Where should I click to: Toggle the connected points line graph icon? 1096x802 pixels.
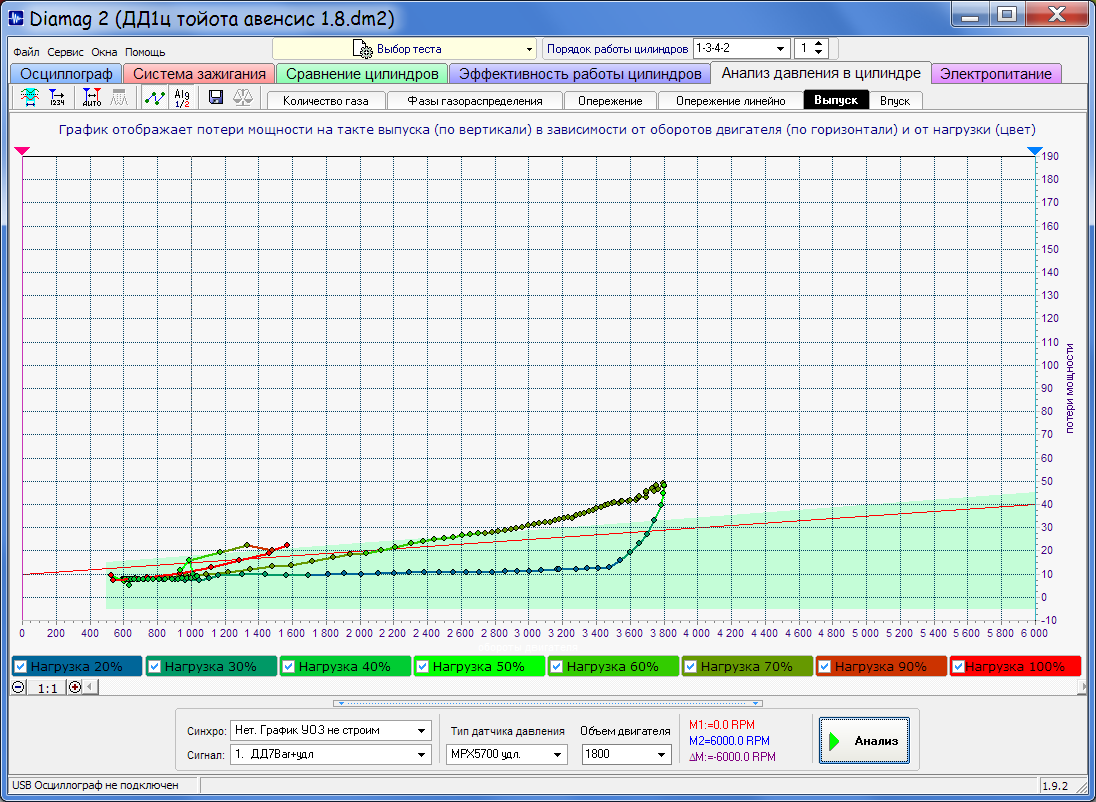[154, 97]
